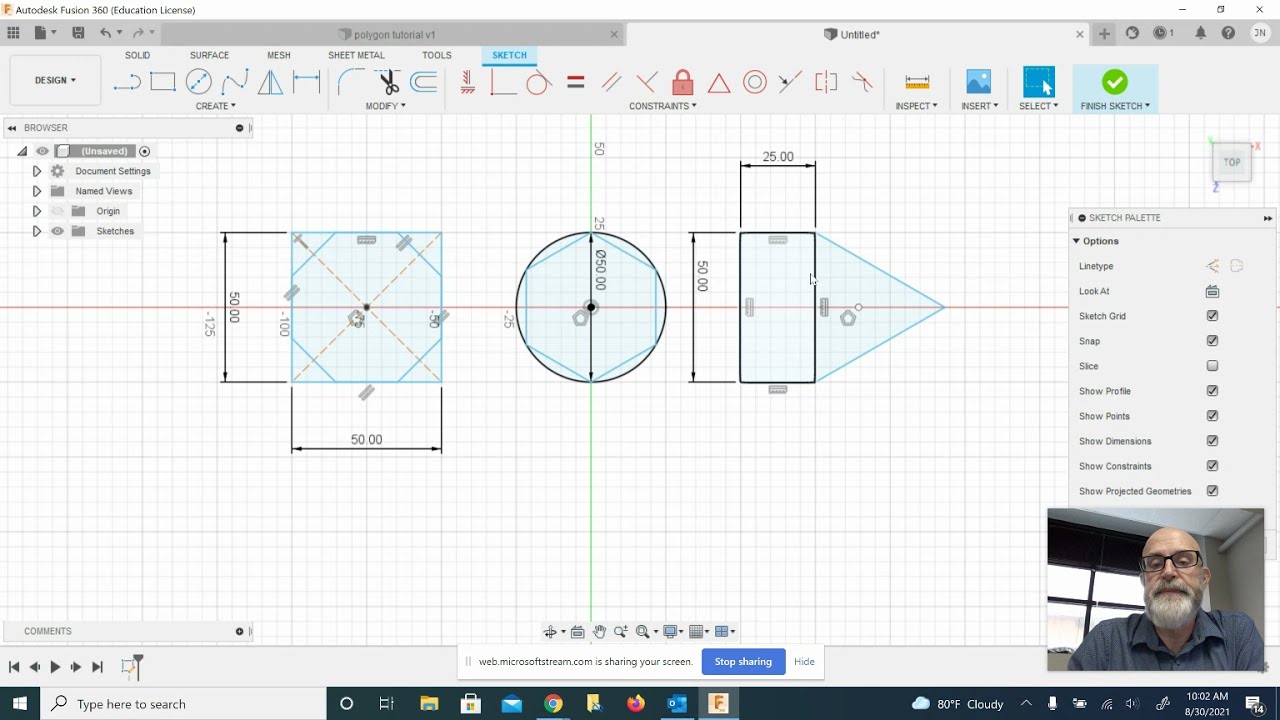1280x720 pixels.
Task: Toggle the Show Projected Geometries checkbox
Action: pos(1212,491)
